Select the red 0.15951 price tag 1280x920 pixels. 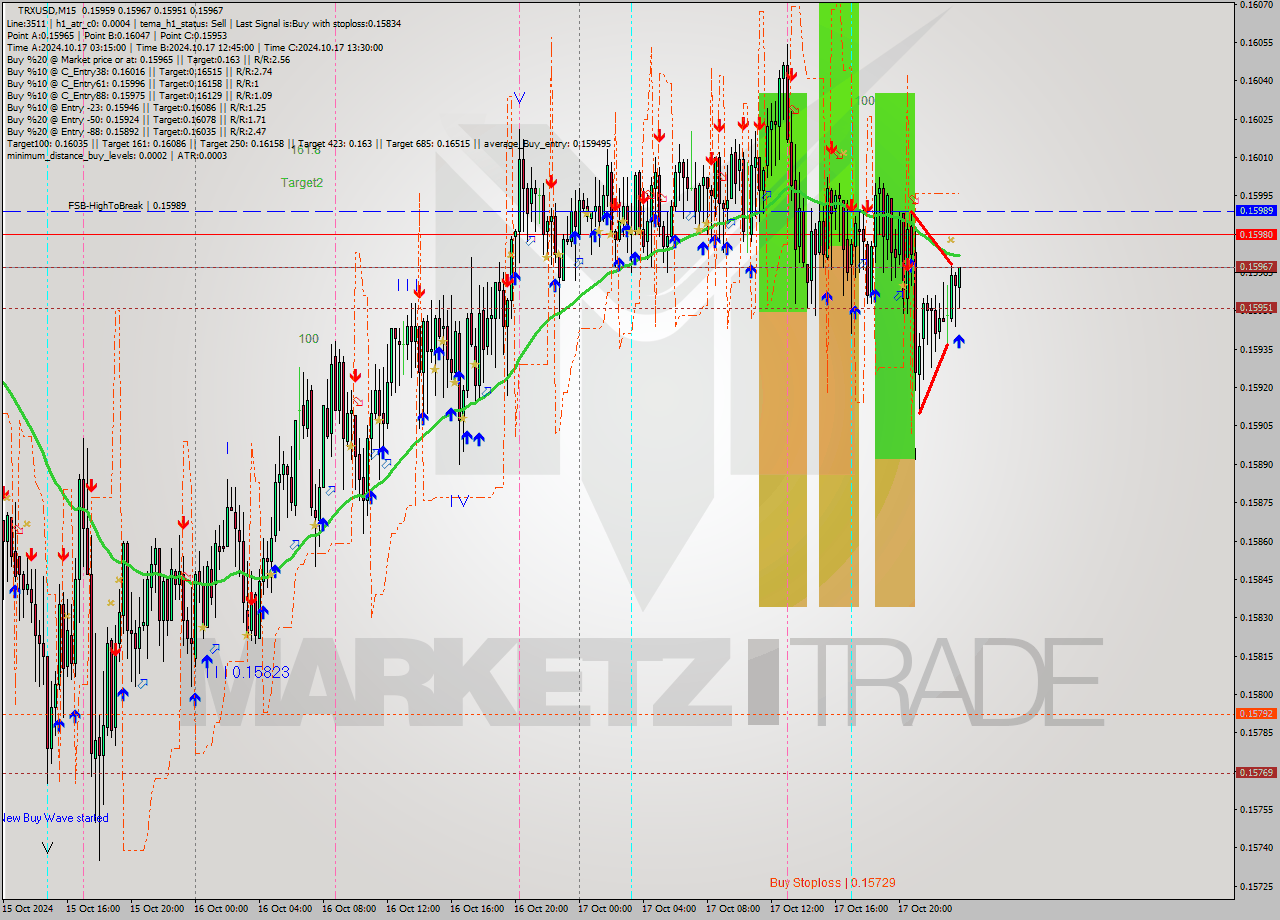(1256, 308)
